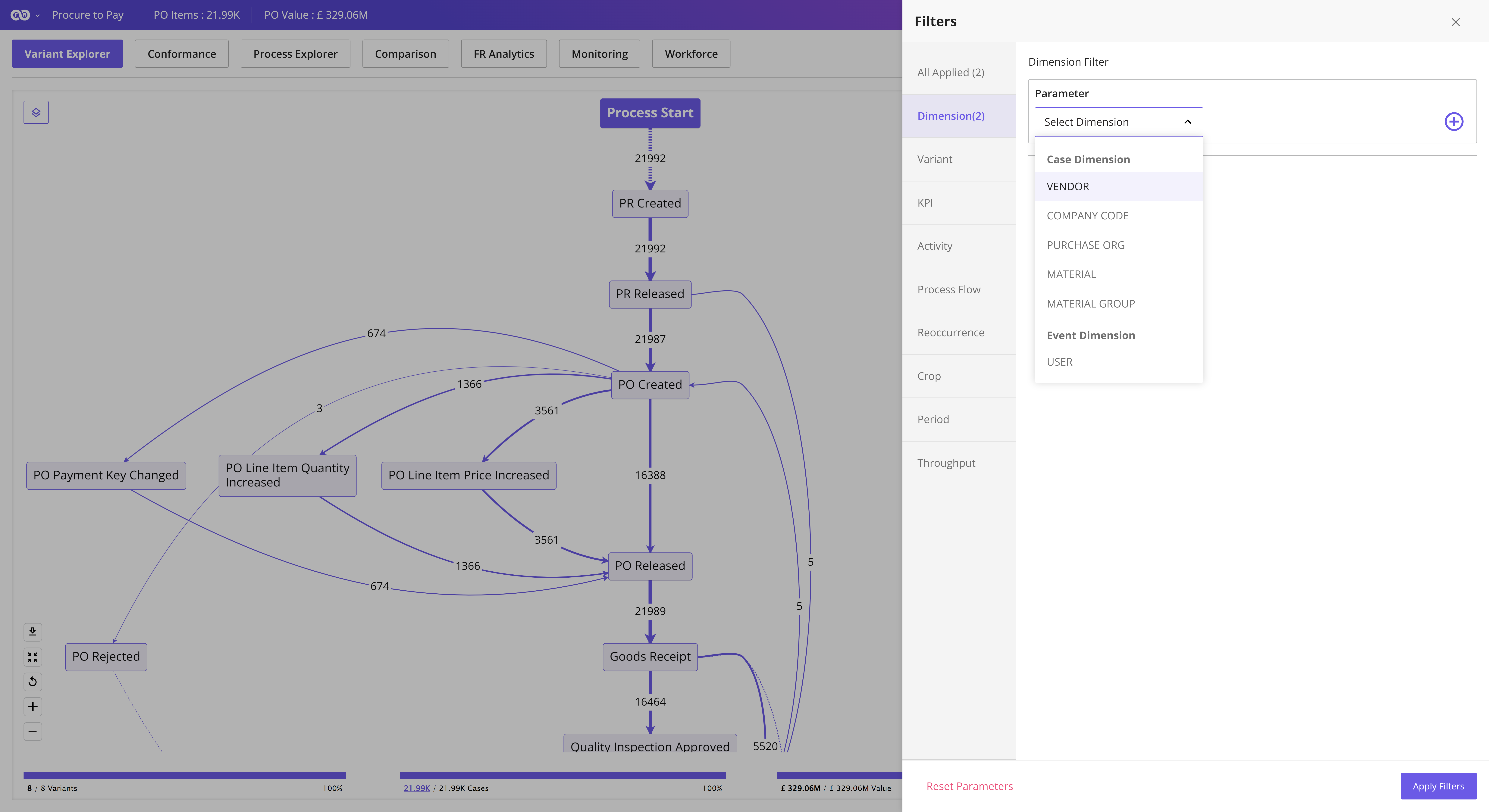Choose COMPANY CODE from the dimension list
The width and height of the screenshot is (1489, 812).
coord(1118,216)
